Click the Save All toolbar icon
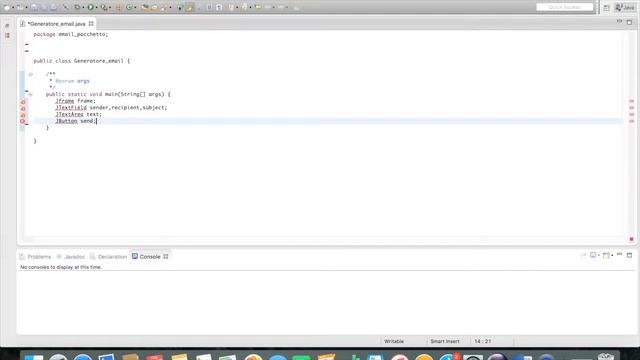Viewport: 640px width, 360px height. [x=44, y=7]
